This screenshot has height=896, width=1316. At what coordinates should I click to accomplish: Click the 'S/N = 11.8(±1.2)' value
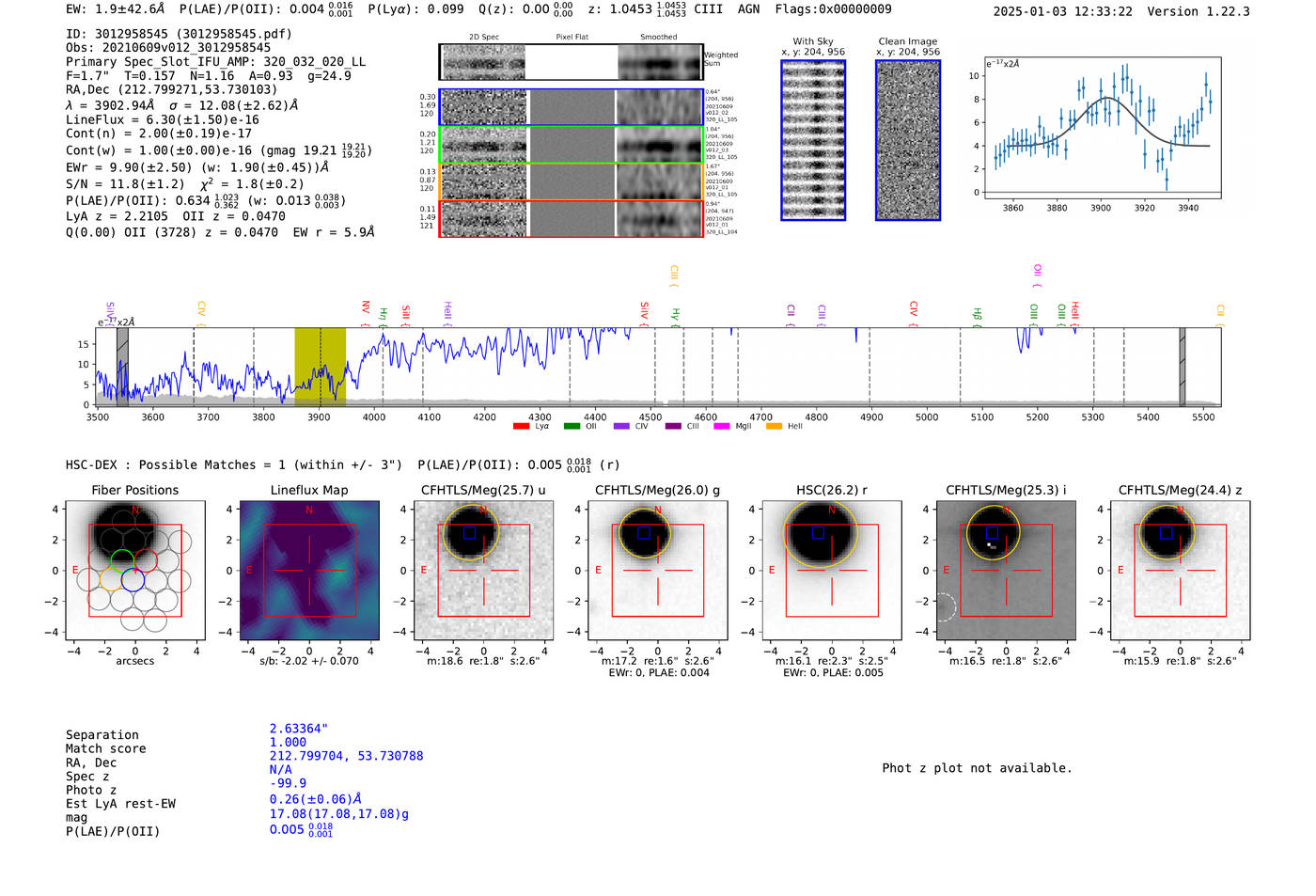point(125,183)
